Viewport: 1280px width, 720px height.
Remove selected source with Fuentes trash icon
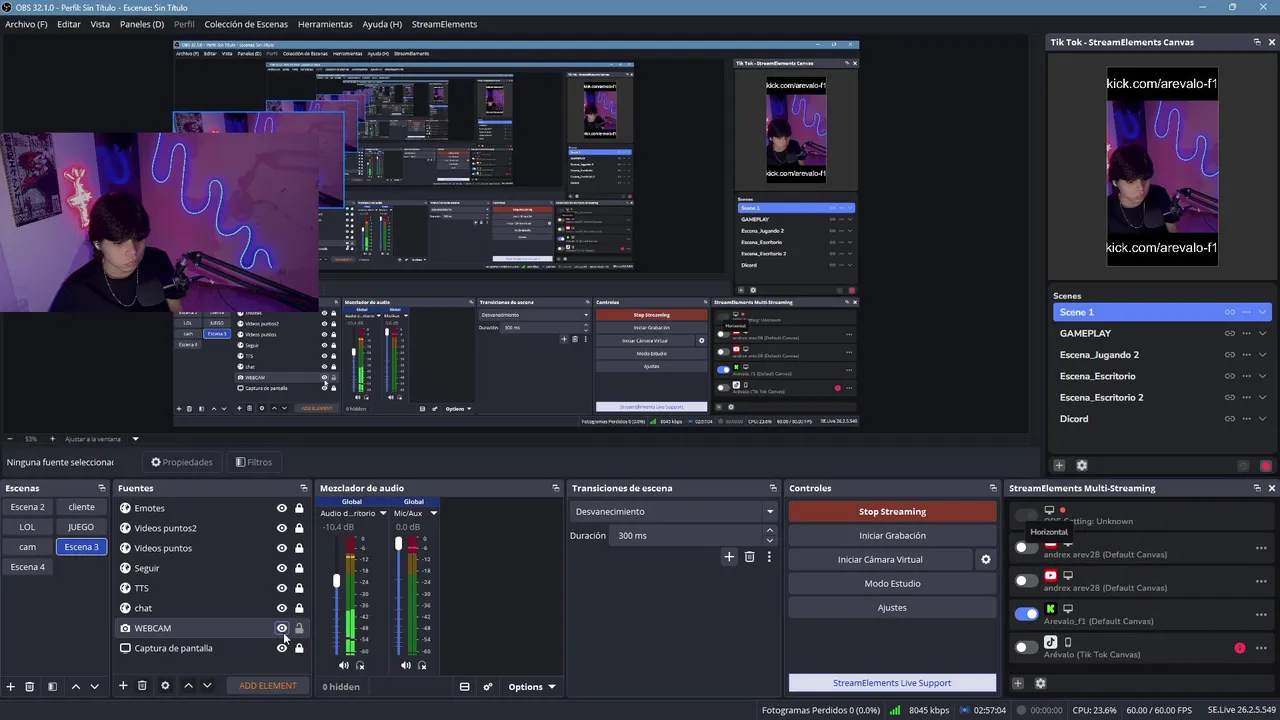click(x=142, y=686)
